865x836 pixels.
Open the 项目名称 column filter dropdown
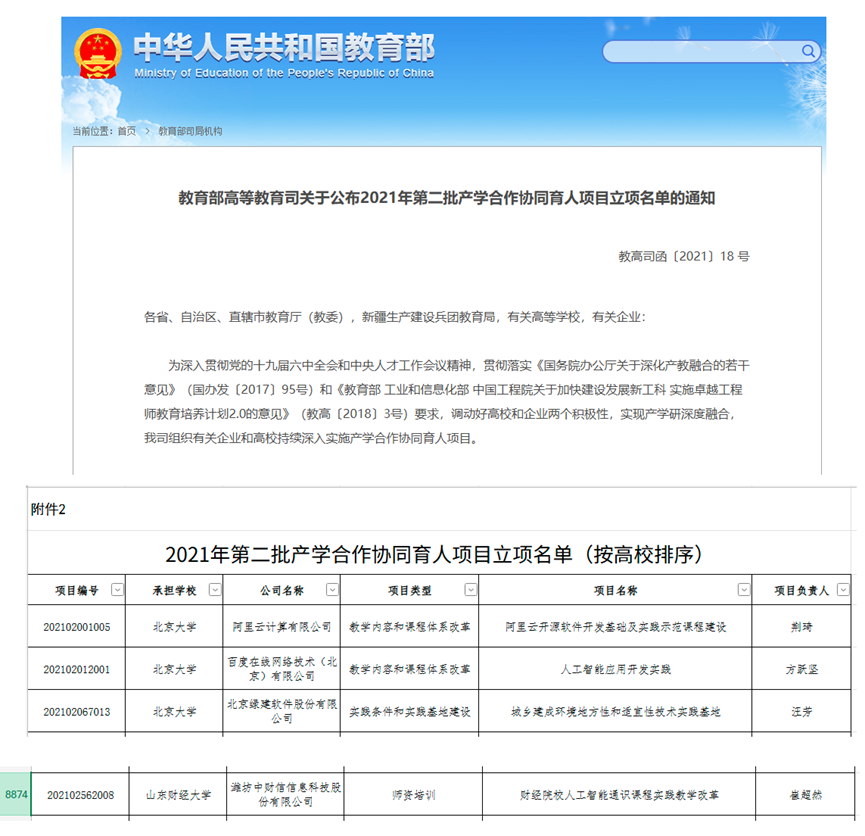pos(744,590)
